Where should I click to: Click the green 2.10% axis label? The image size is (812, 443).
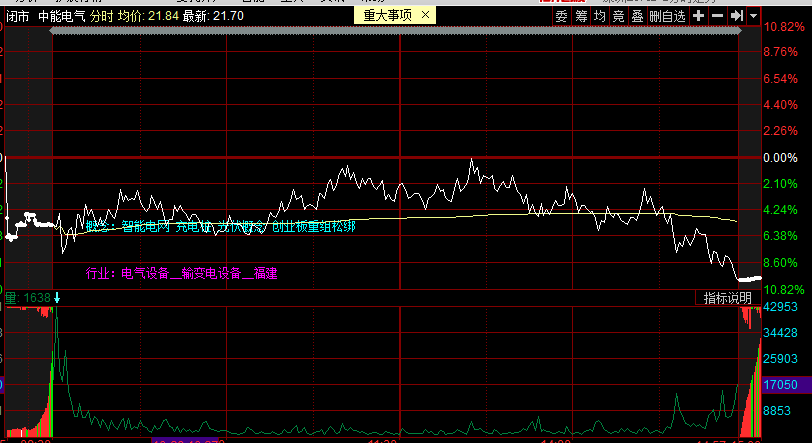(x=780, y=183)
